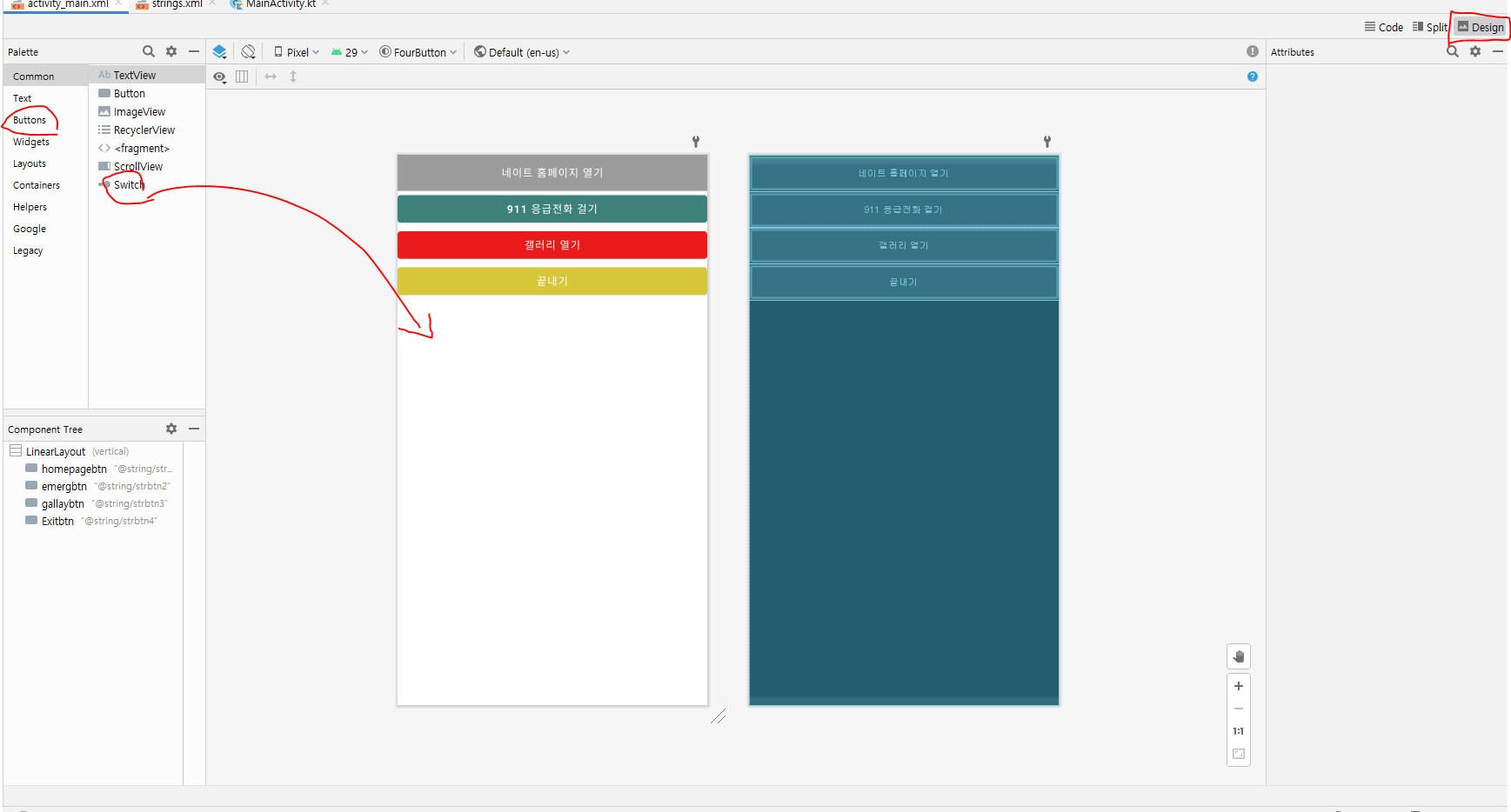Viewport: 1511px width, 812px height.
Task: Click the red gallery button in design preview
Action: 552,245
